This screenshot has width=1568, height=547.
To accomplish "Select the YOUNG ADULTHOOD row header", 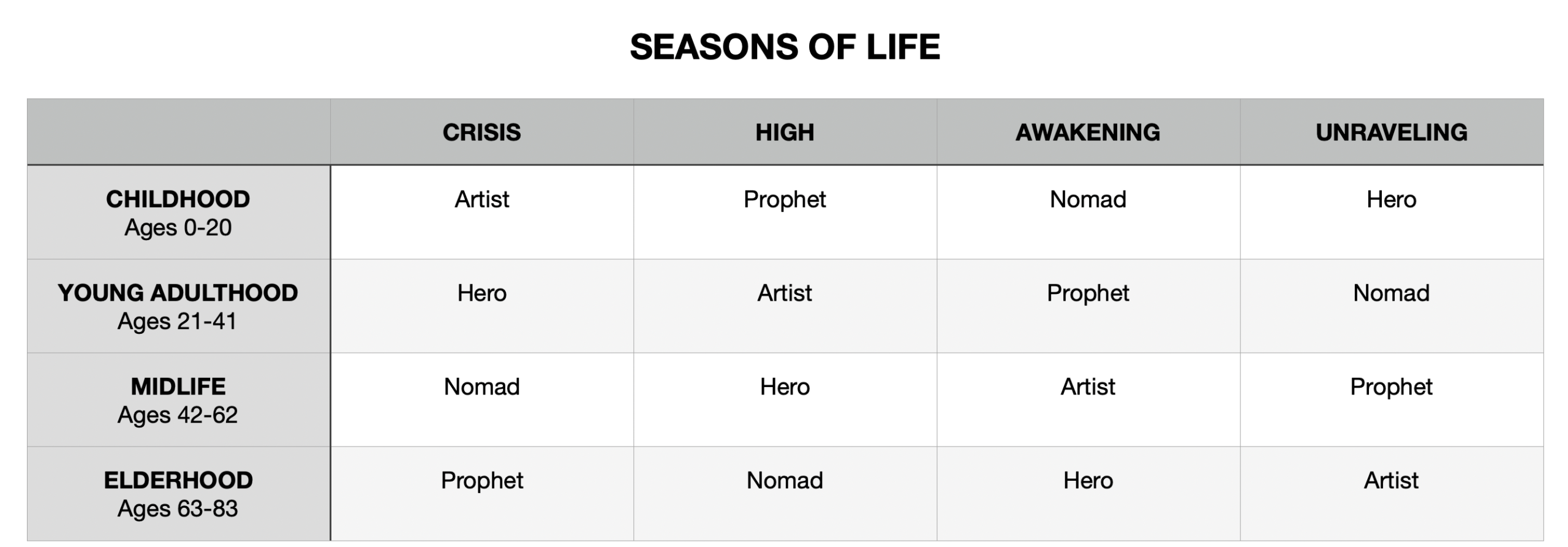I will point(178,306).
